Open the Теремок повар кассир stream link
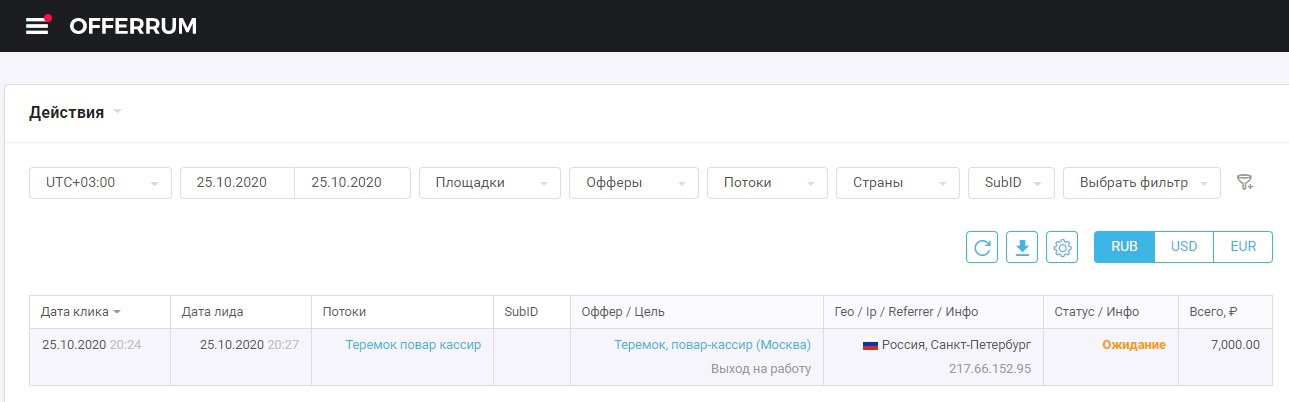The width and height of the screenshot is (1289, 402). (x=413, y=345)
